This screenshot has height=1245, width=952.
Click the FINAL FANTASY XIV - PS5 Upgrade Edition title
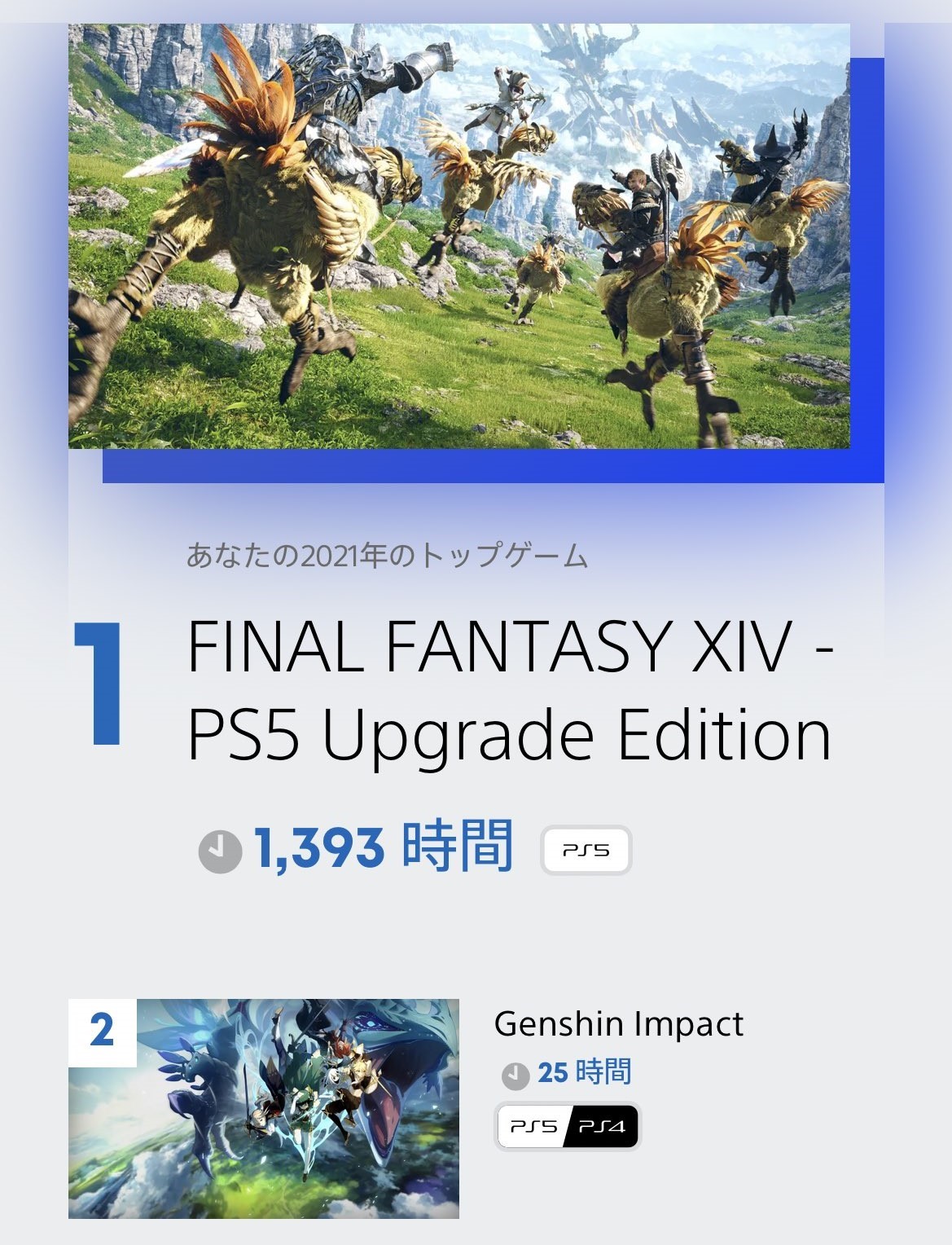click(511, 690)
